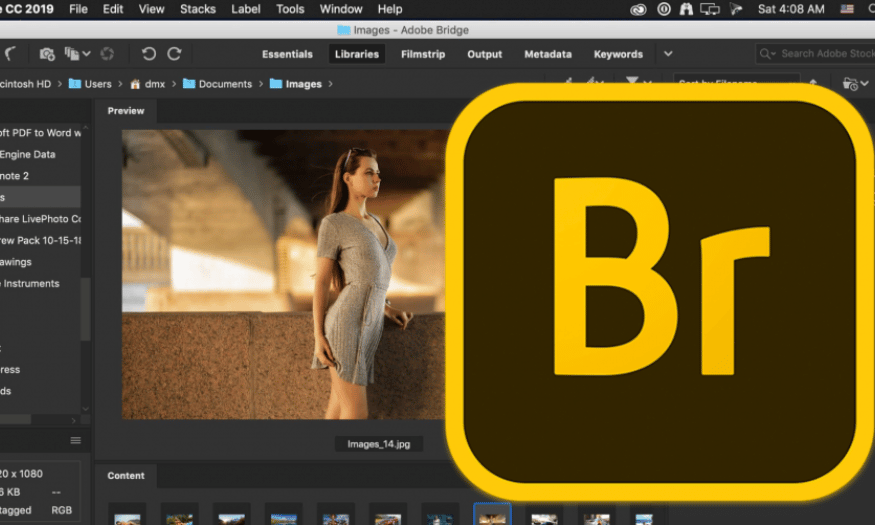This screenshot has width=875, height=525.
Task: Click Get Photos from Camera icon
Action: 47,54
